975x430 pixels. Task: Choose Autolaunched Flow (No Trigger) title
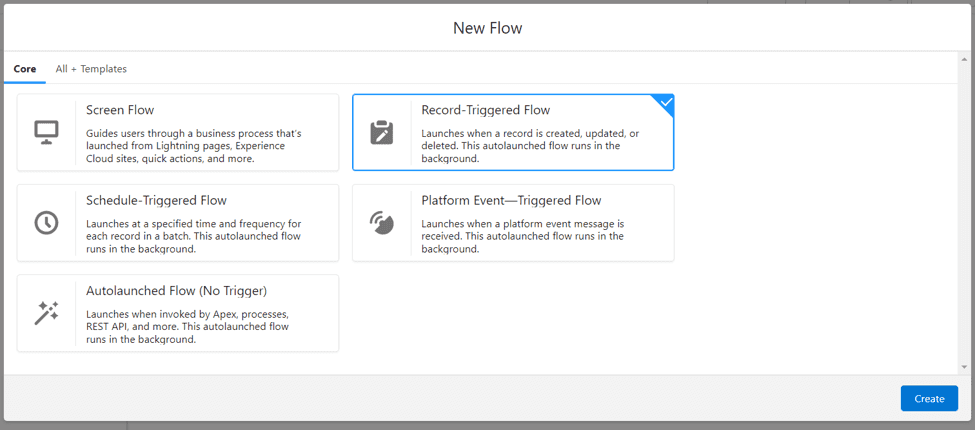176,291
